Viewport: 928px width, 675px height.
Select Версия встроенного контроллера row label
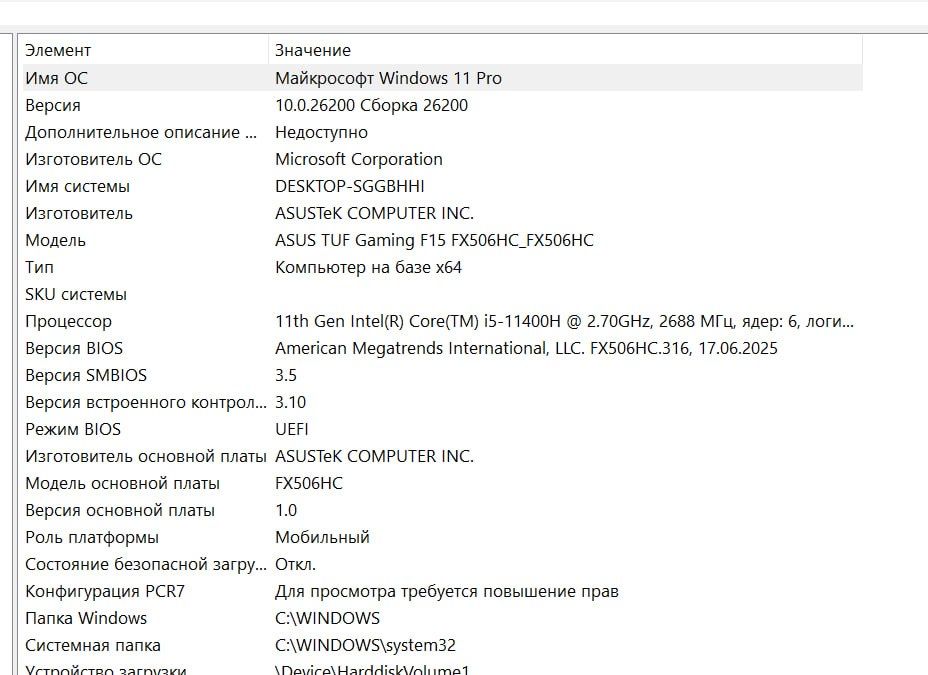pyautogui.click(x=146, y=403)
